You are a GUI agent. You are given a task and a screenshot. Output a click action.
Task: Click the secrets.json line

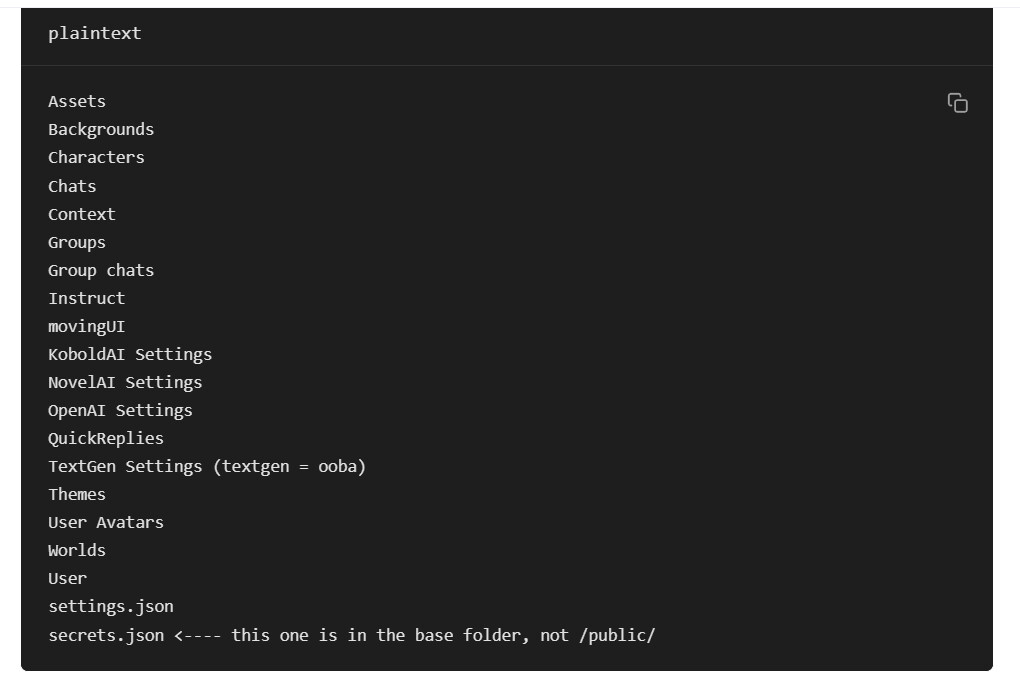[106, 635]
